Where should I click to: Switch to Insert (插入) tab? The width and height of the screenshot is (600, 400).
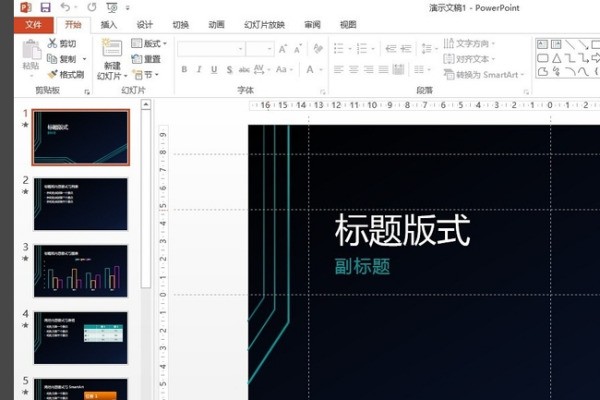pos(109,25)
